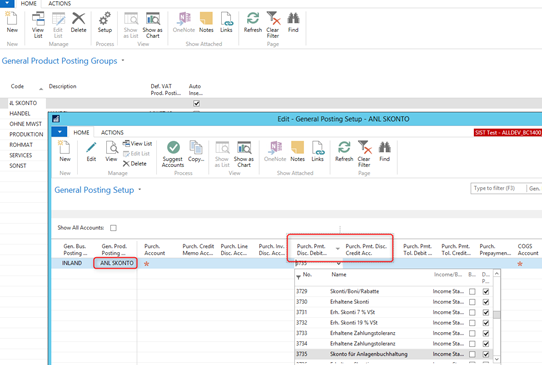Click Refresh in top ribbon
Viewport: 542px width, 365px height.
tap(253, 22)
